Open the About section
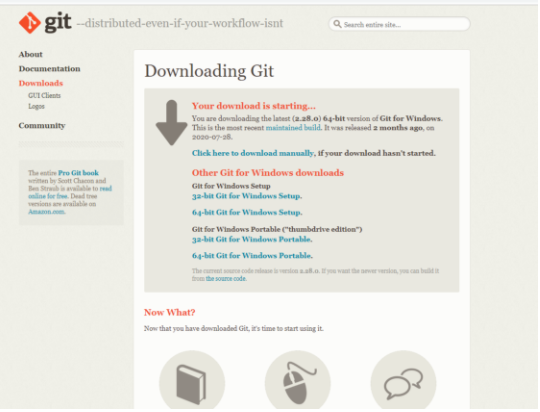Image resolution: width=540 pixels, height=412 pixels. pyautogui.click(x=31, y=54)
